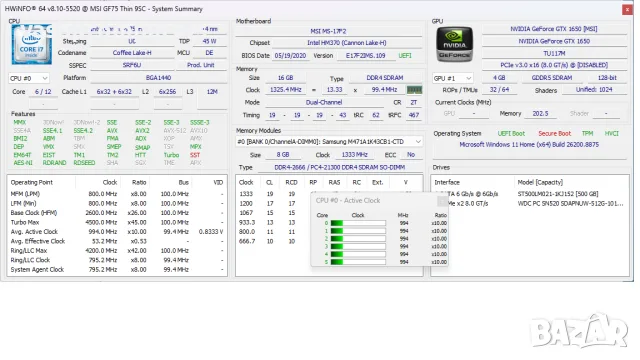Click the red Secure Boot label
Image resolution: width=640 pixels, height=360 pixels.
(x=554, y=133)
